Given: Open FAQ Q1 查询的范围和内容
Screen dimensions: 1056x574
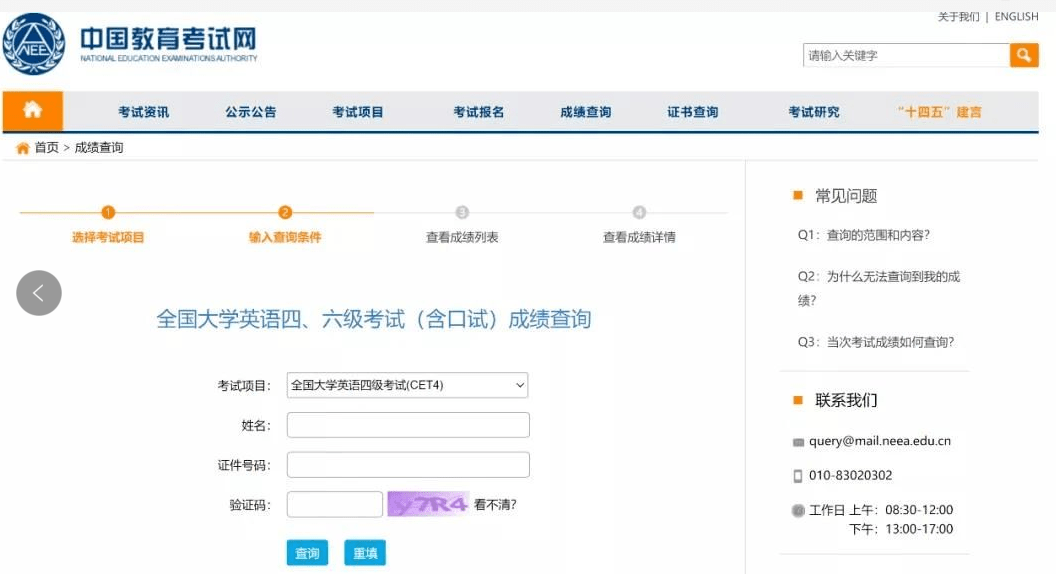Looking at the screenshot, I should click(x=863, y=235).
